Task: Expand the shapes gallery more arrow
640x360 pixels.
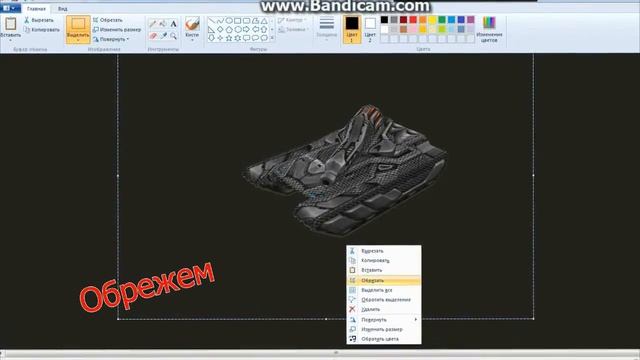Action: click(x=272, y=38)
